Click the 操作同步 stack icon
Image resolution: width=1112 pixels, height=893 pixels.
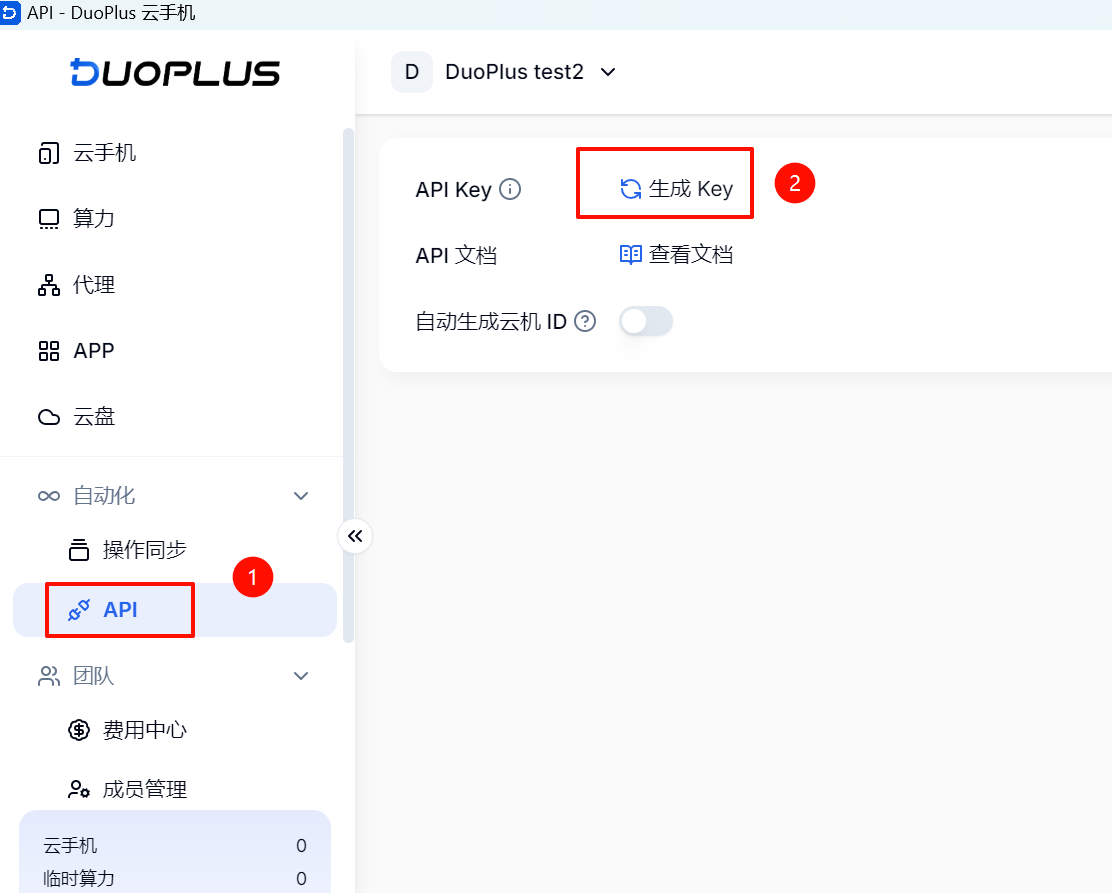[79, 550]
